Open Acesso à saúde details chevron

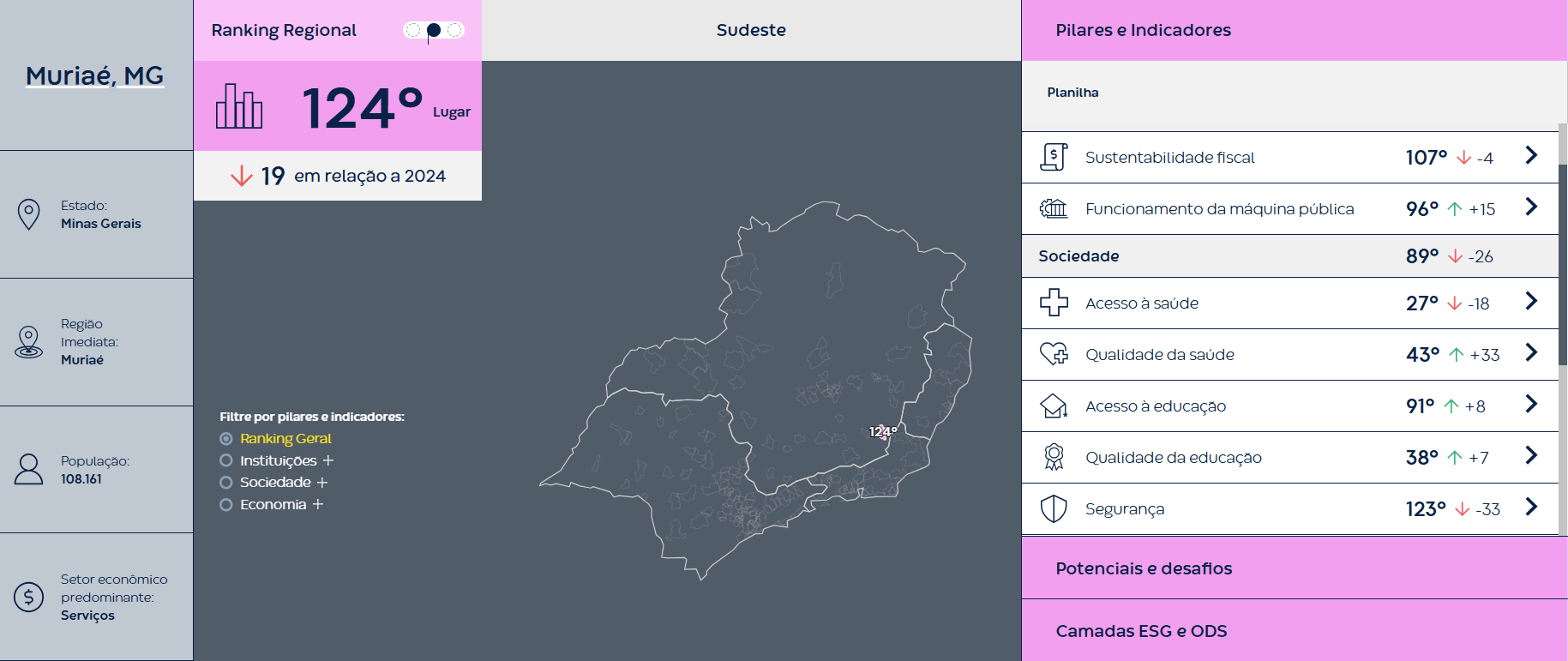pyautogui.click(x=1531, y=302)
